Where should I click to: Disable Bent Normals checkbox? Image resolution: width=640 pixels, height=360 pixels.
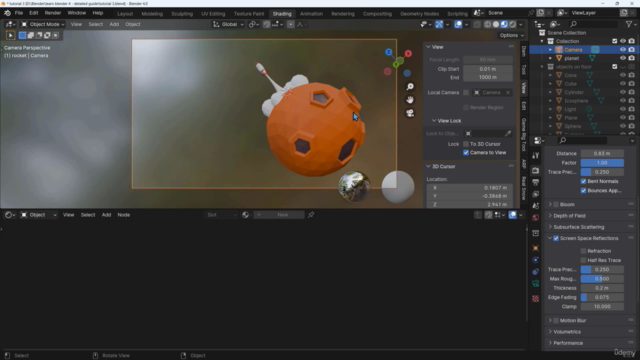point(584,181)
